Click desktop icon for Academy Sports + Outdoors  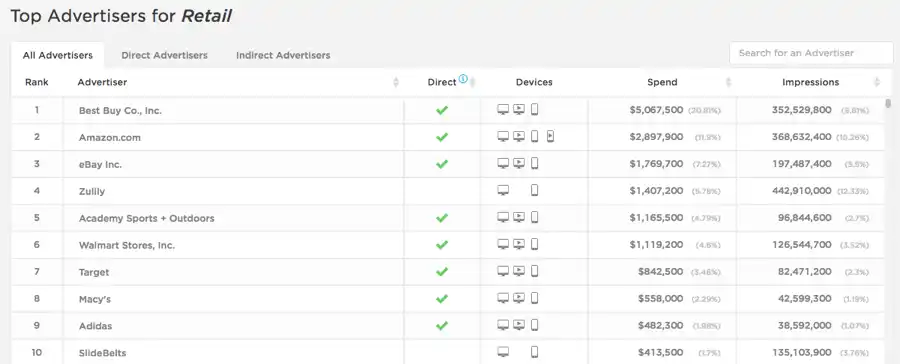click(503, 218)
